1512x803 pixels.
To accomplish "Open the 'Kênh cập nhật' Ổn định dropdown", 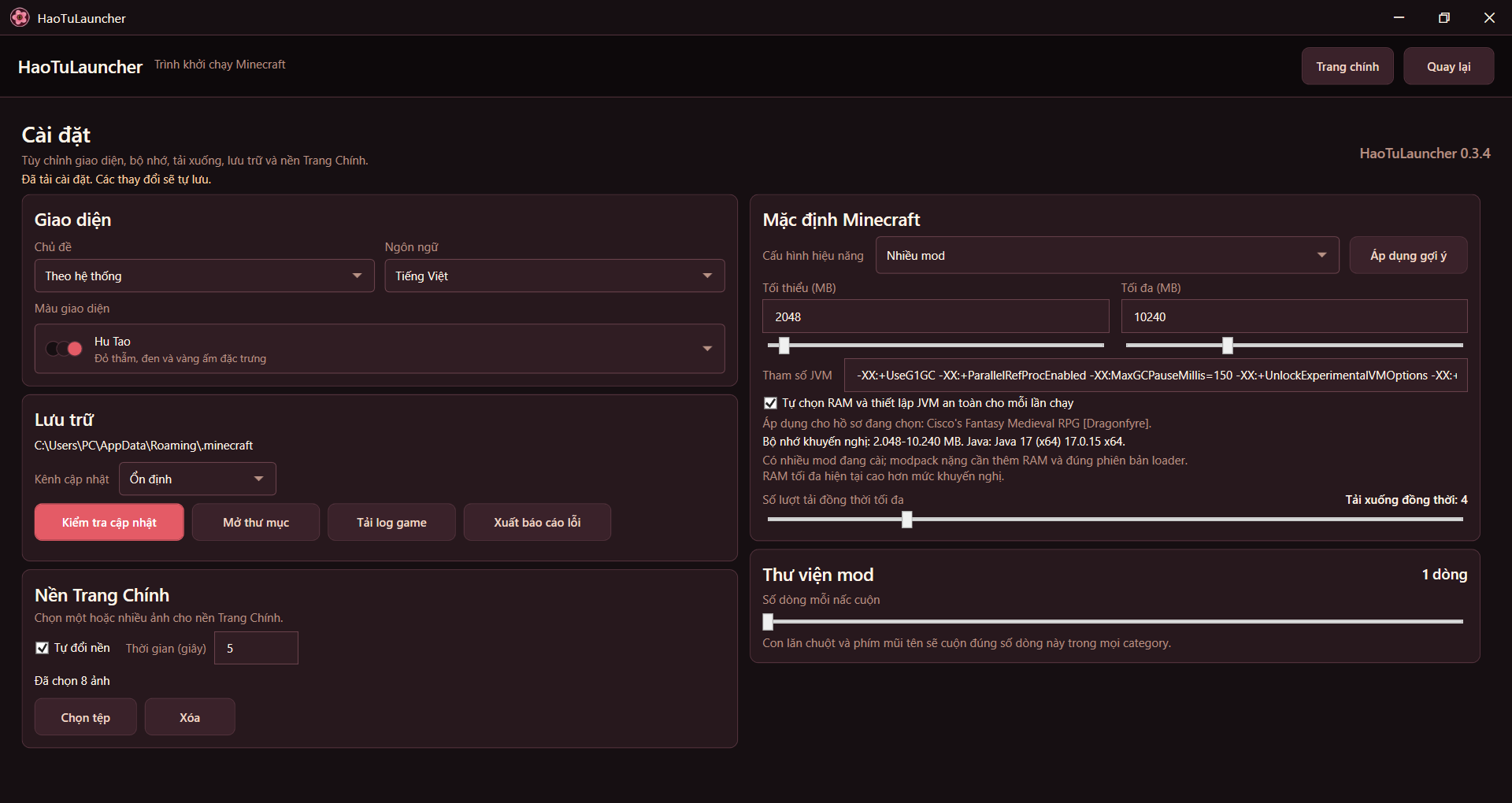I will tap(198, 479).
